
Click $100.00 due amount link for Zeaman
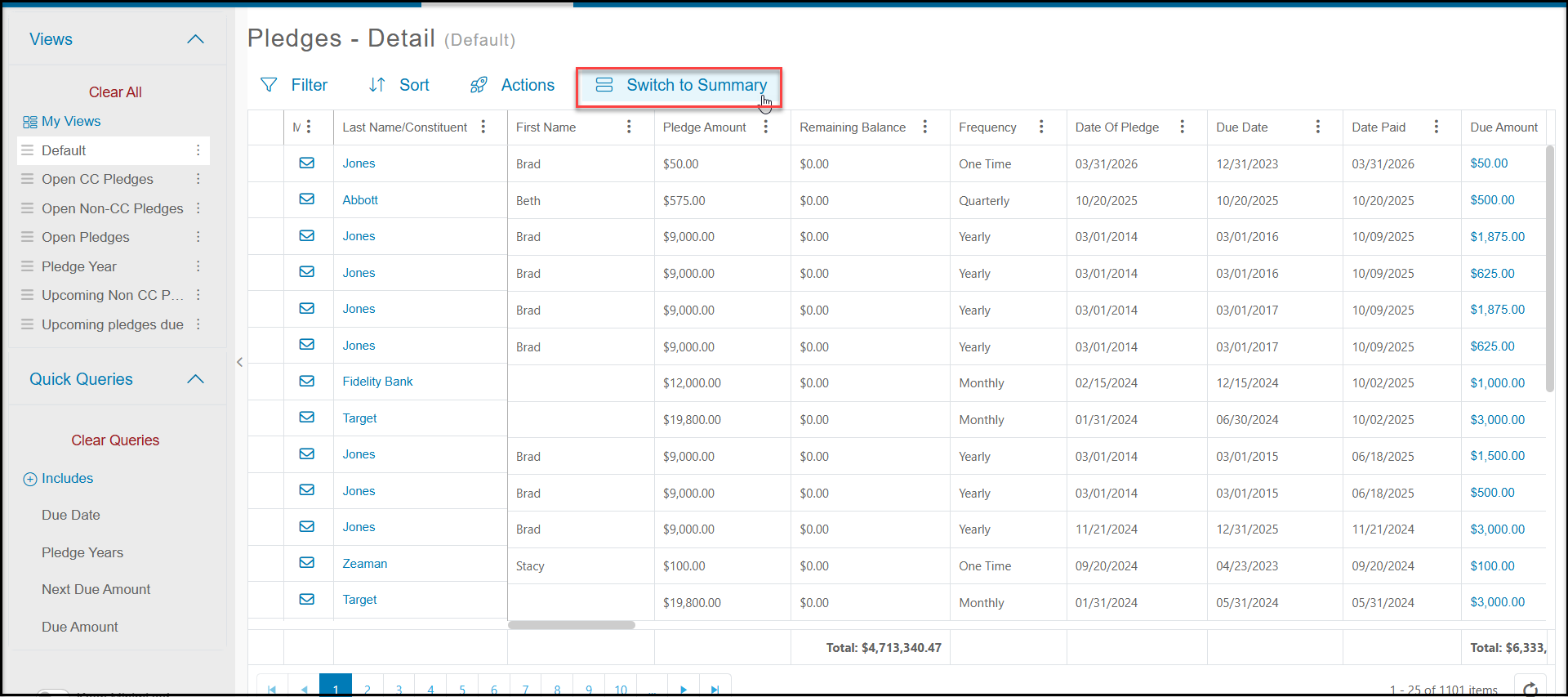[1492, 566]
